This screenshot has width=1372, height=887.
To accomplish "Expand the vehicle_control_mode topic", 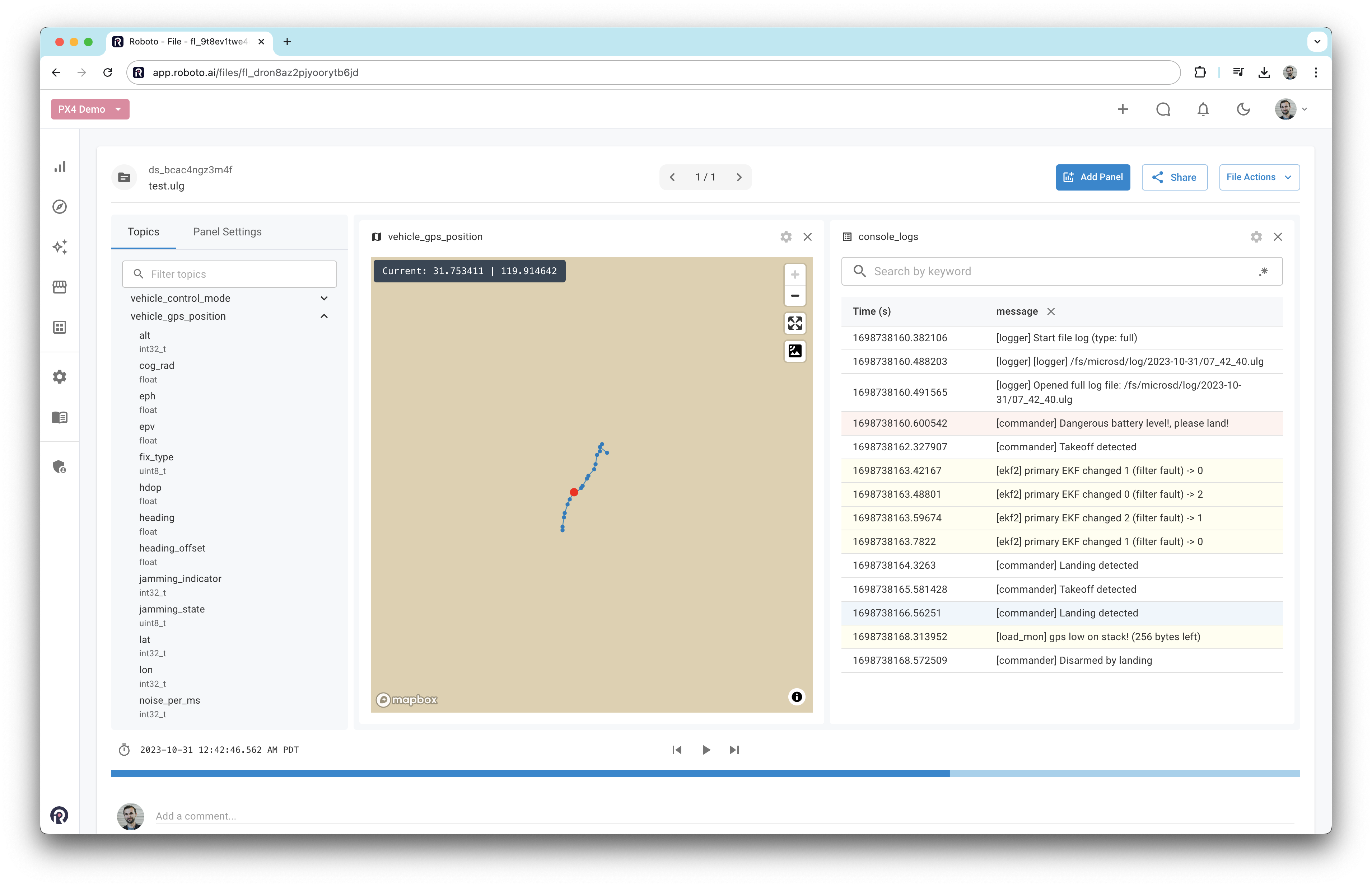I will tap(324, 298).
